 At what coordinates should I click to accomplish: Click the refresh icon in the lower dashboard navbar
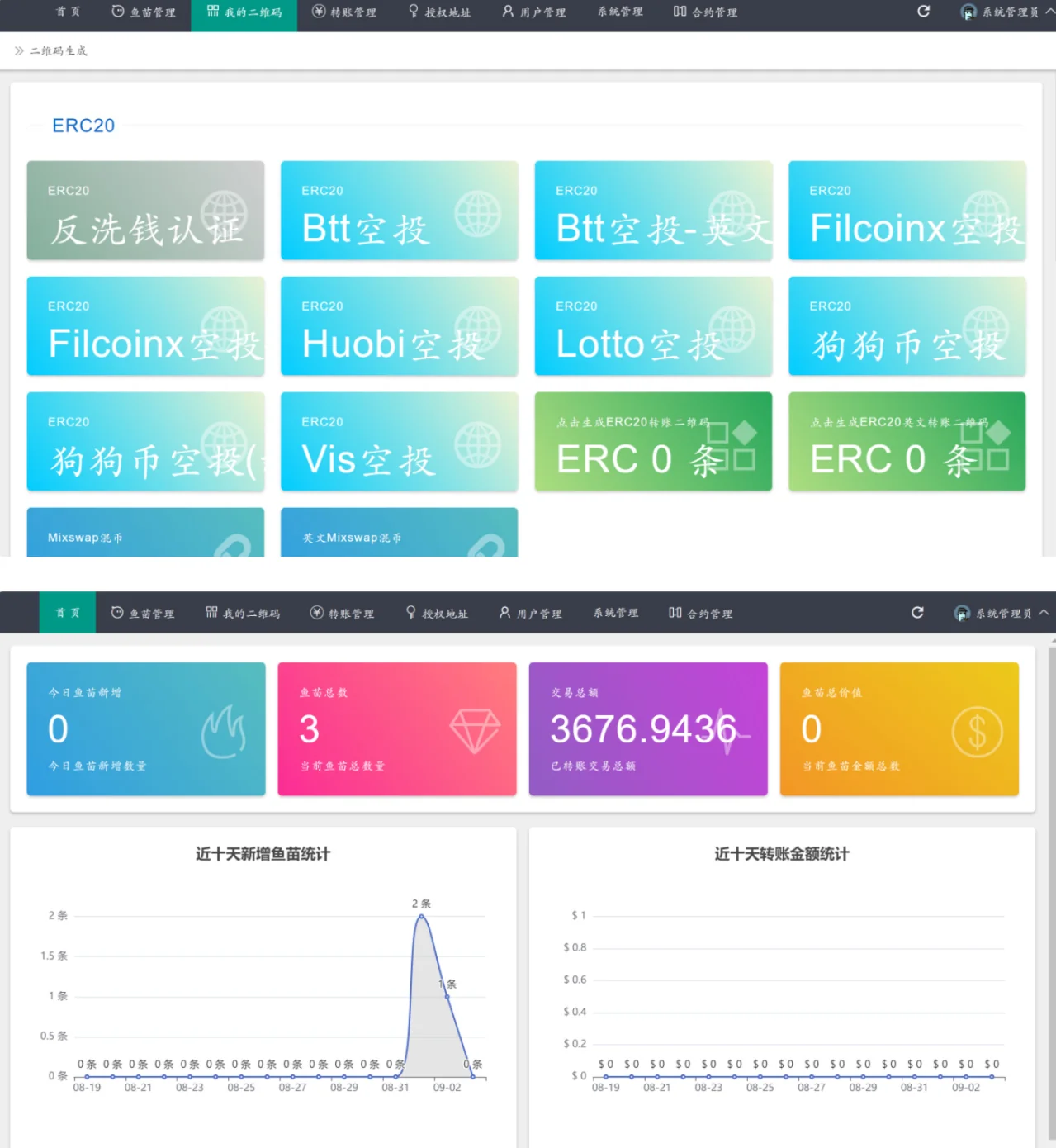point(916,613)
